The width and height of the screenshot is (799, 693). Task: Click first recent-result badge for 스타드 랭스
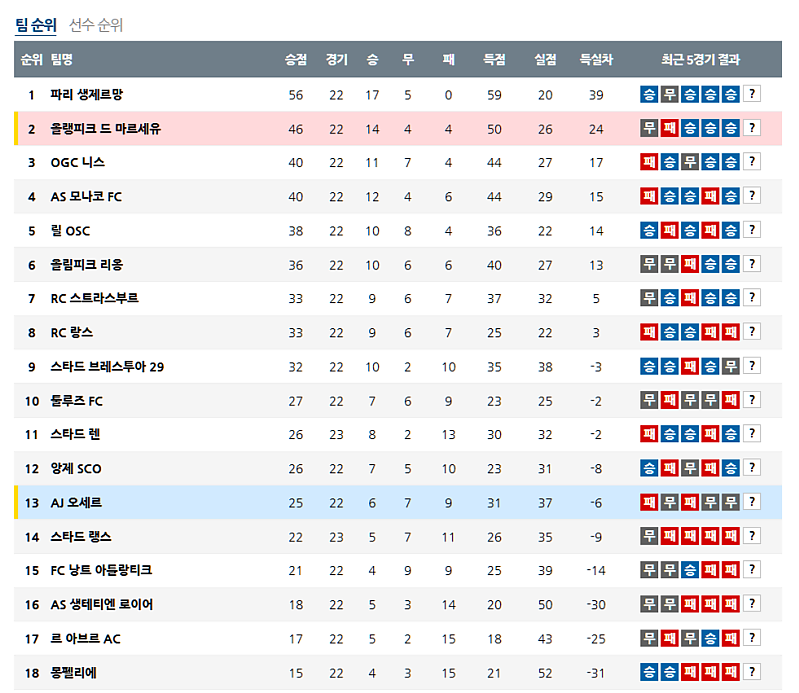649,536
